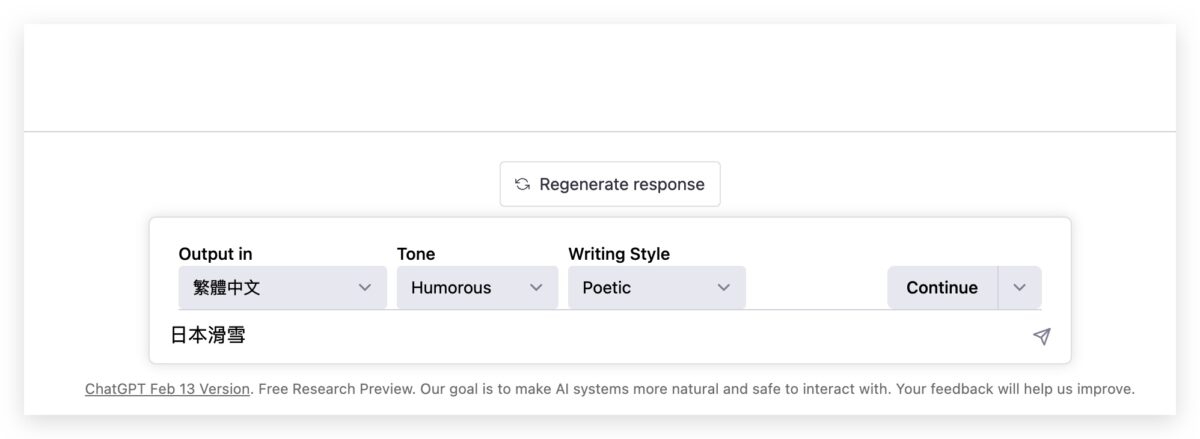Open the Tone dropdown showing Humorous
Viewport: 1200px width, 439px height.
coord(477,287)
